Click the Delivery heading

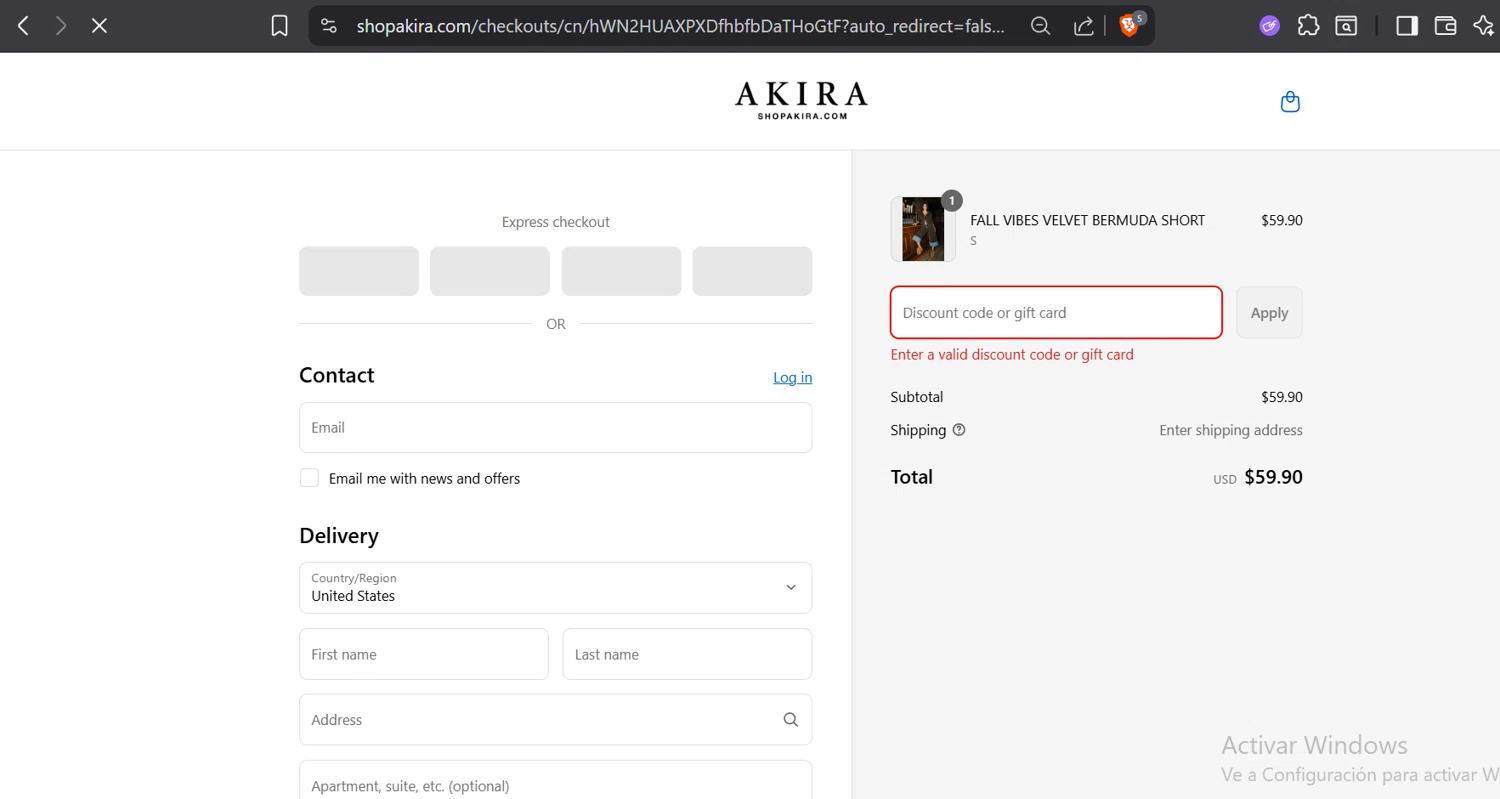[x=338, y=536]
